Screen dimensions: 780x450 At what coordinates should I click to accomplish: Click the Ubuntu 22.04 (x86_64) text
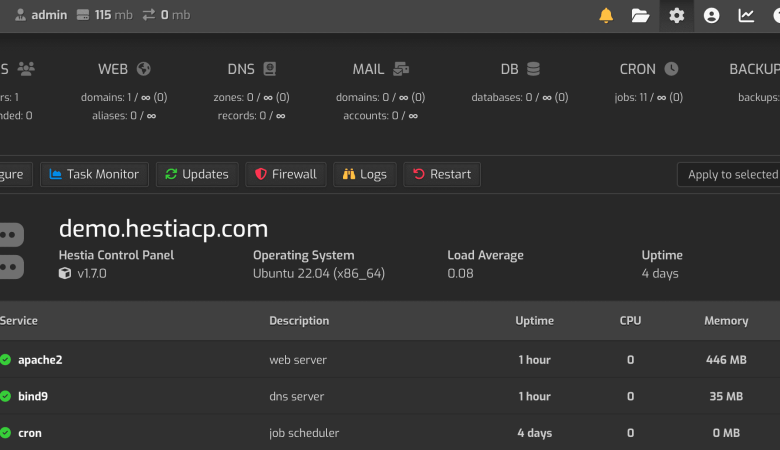[319, 273]
